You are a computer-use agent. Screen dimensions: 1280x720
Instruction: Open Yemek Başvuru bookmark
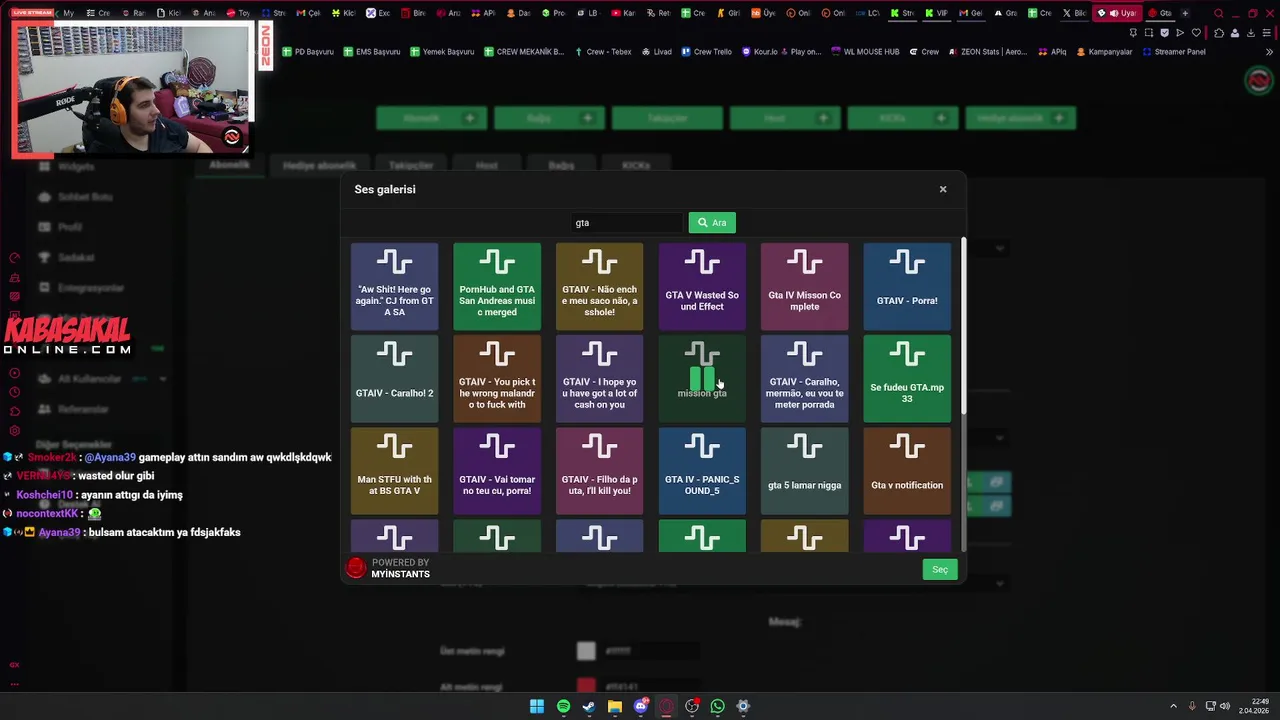click(441, 52)
